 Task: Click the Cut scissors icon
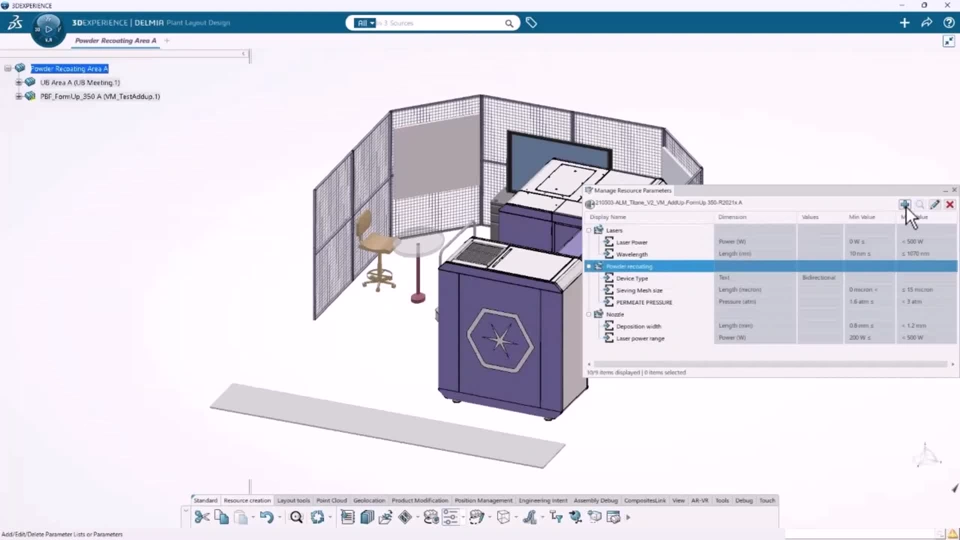click(201, 517)
